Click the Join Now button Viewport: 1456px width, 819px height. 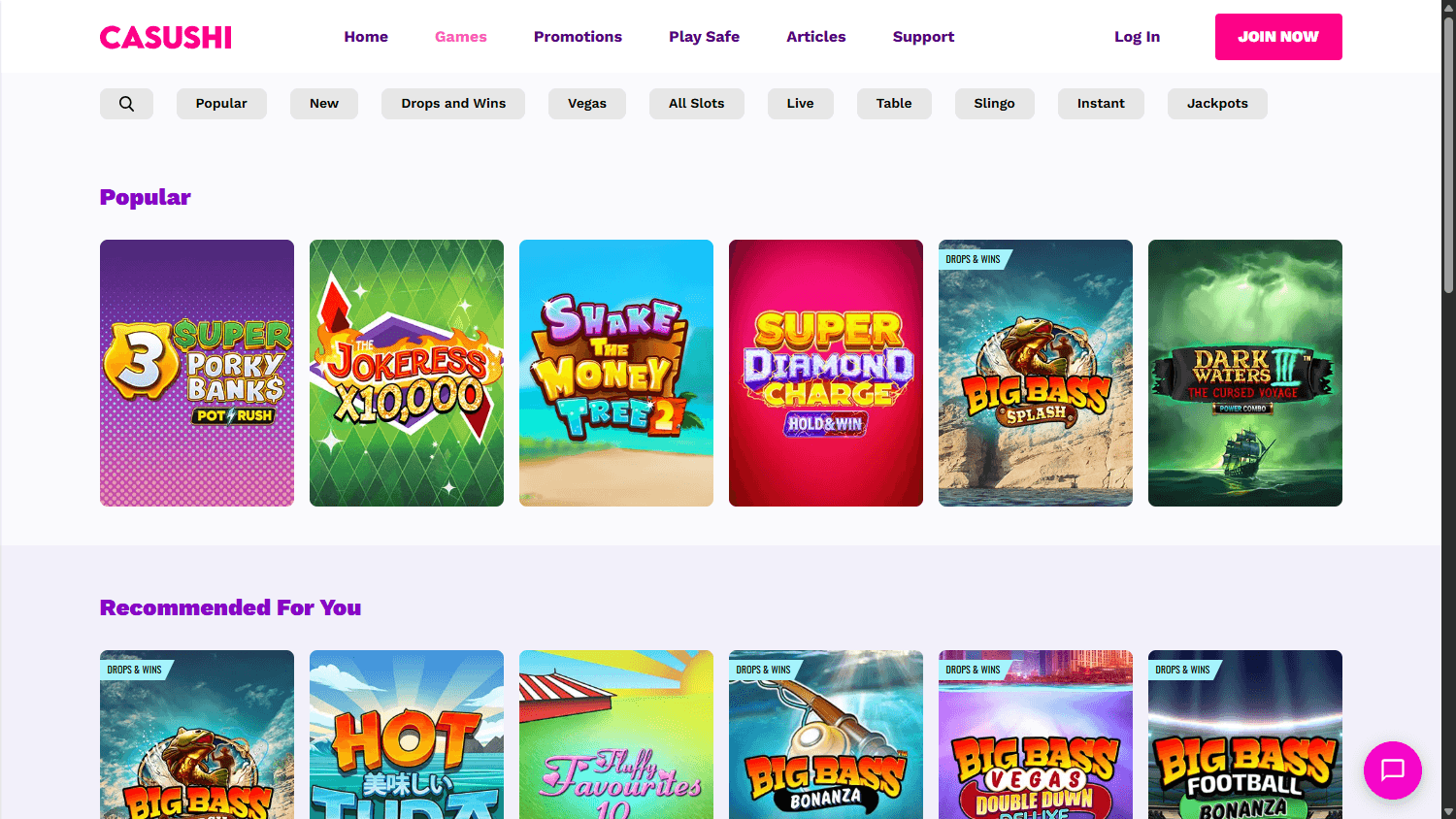[1278, 37]
